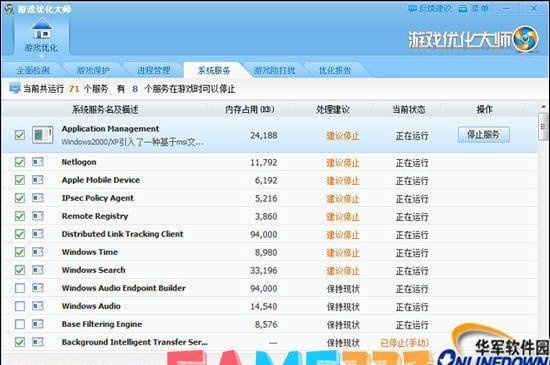Click the Windows Audio Endpoint Builder icon

[38, 288]
